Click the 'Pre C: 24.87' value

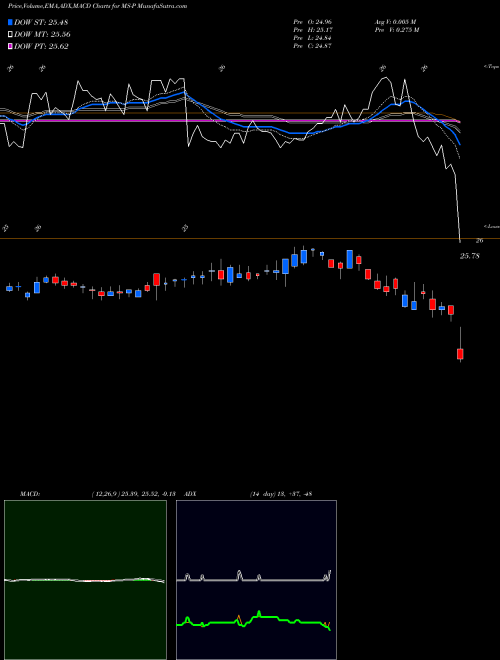point(313,46)
